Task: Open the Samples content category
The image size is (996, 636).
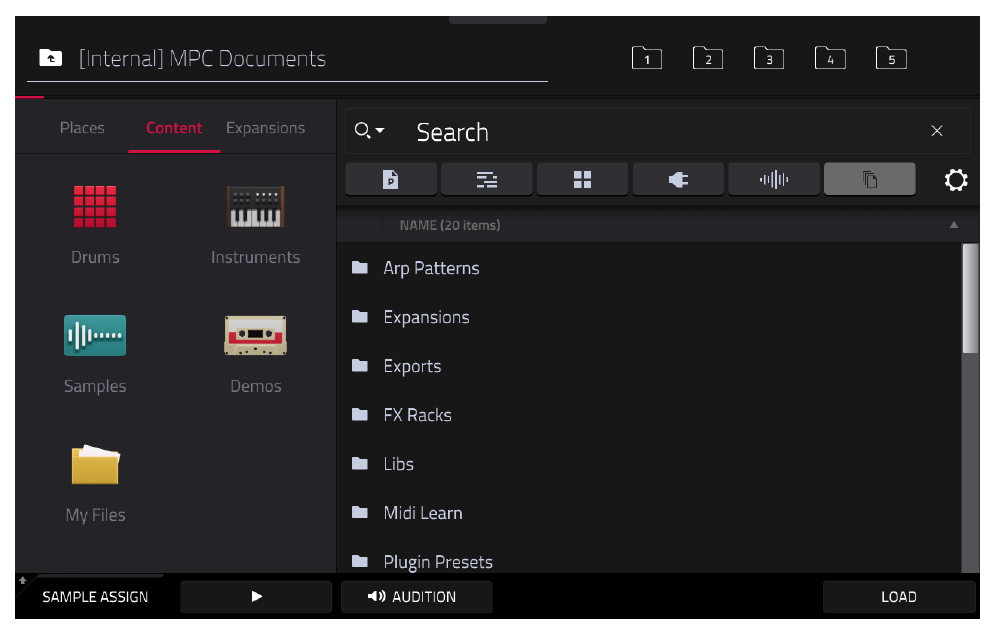Action: [95, 353]
